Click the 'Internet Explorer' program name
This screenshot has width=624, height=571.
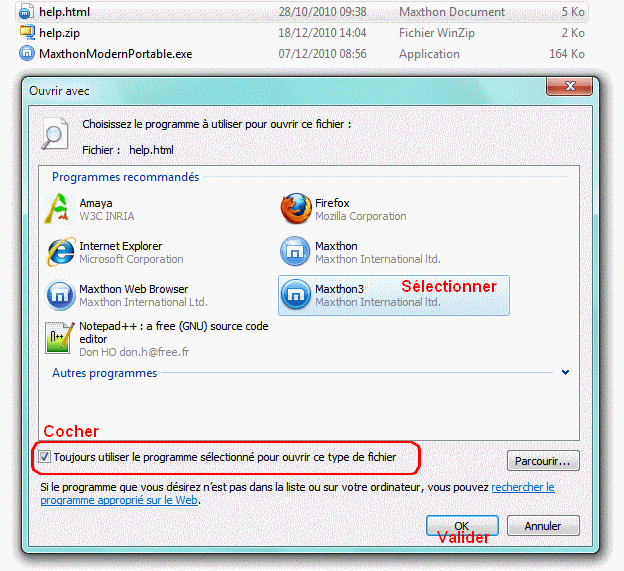(x=121, y=246)
